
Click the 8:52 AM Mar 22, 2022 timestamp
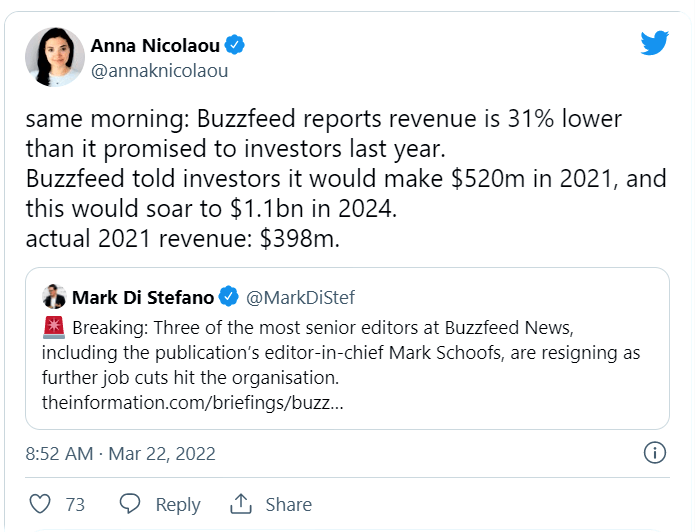[x=121, y=454]
